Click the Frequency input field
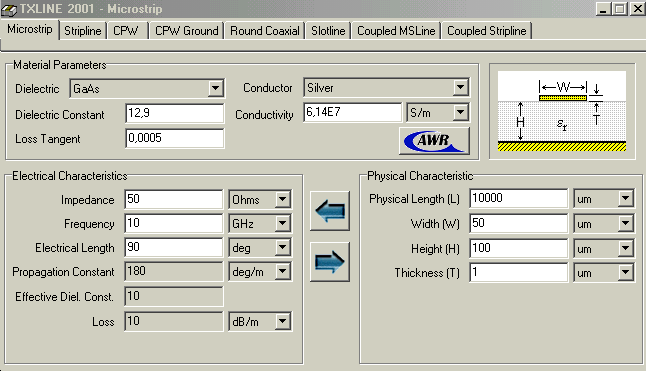 tap(173, 223)
